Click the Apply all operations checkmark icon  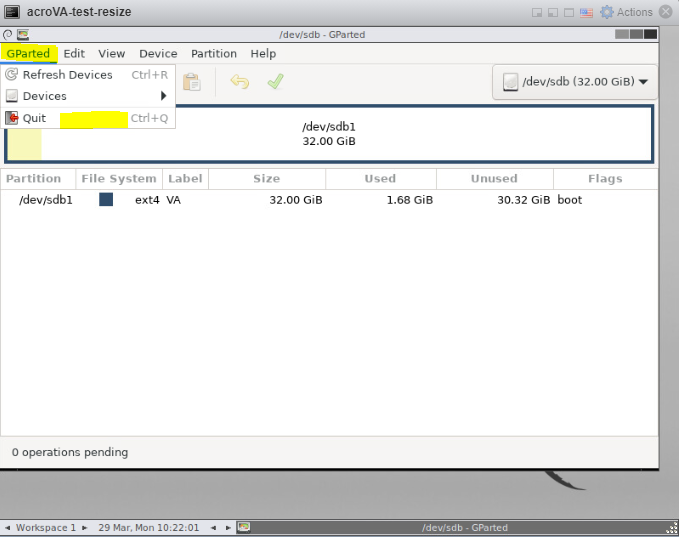[275, 81]
